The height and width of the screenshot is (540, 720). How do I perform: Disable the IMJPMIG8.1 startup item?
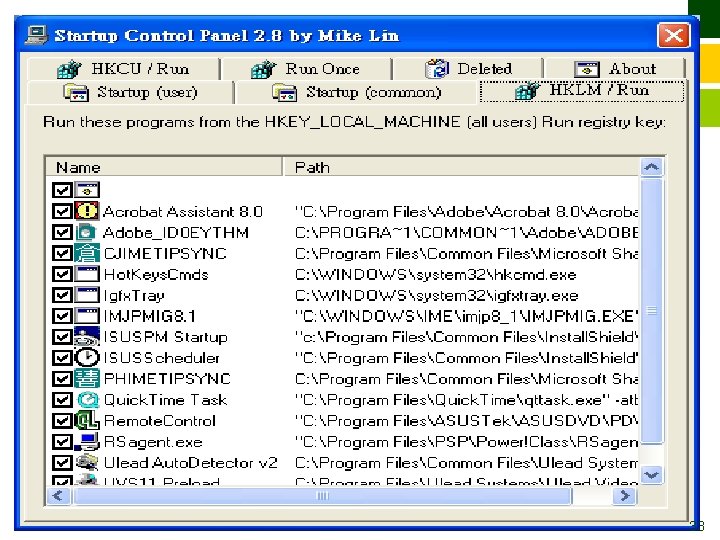[62, 316]
